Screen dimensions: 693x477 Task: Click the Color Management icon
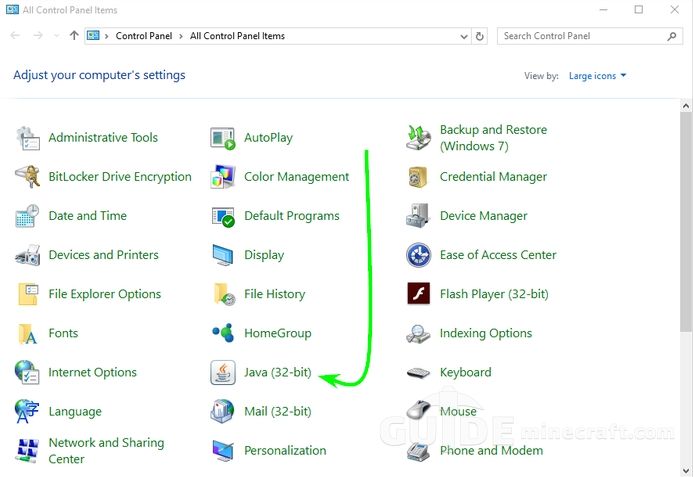[223, 177]
